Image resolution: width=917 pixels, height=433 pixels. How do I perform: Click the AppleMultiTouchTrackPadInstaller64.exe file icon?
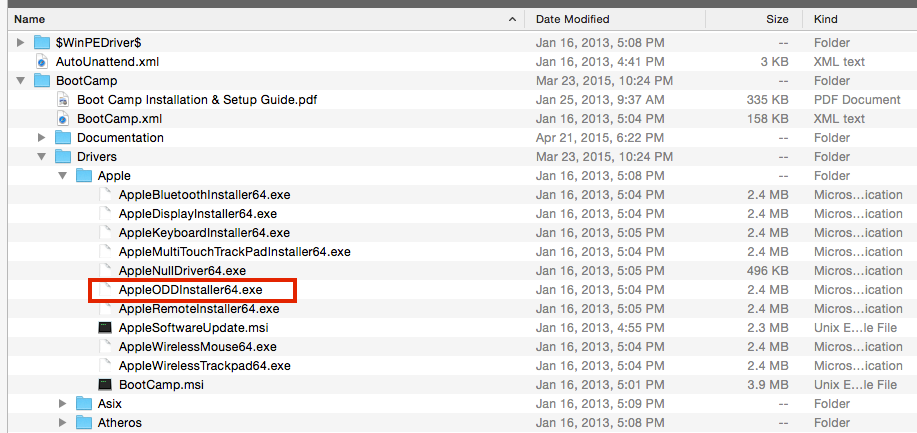tap(105, 252)
